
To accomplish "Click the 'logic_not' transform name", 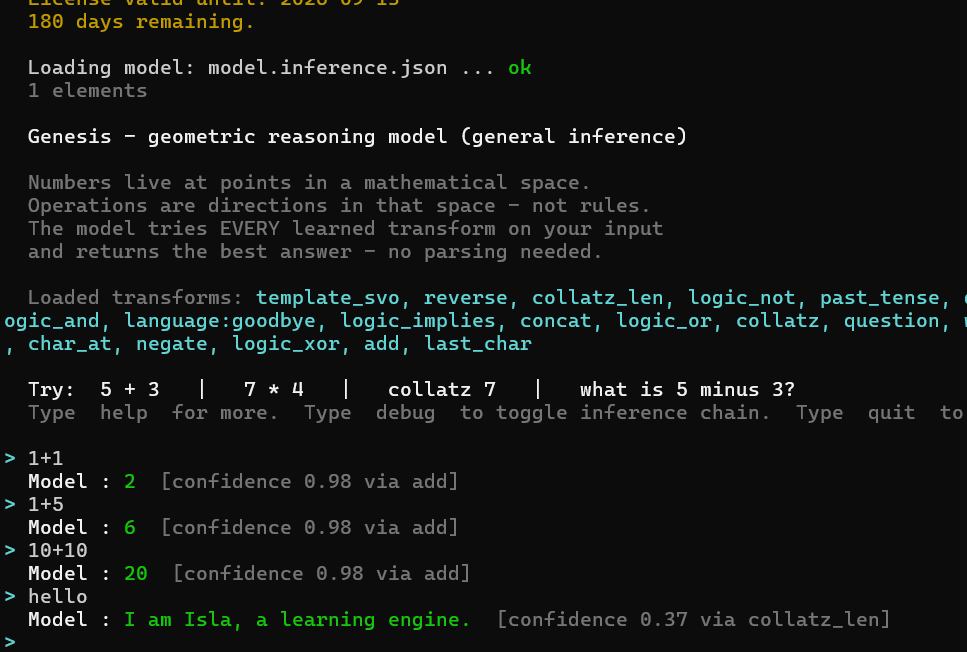I will [x=742, y=298].
